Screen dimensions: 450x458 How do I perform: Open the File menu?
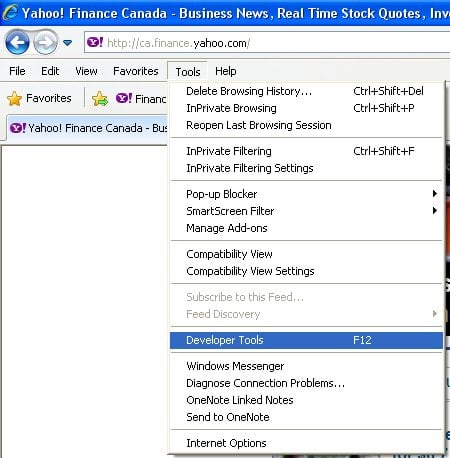click(17, 71)
